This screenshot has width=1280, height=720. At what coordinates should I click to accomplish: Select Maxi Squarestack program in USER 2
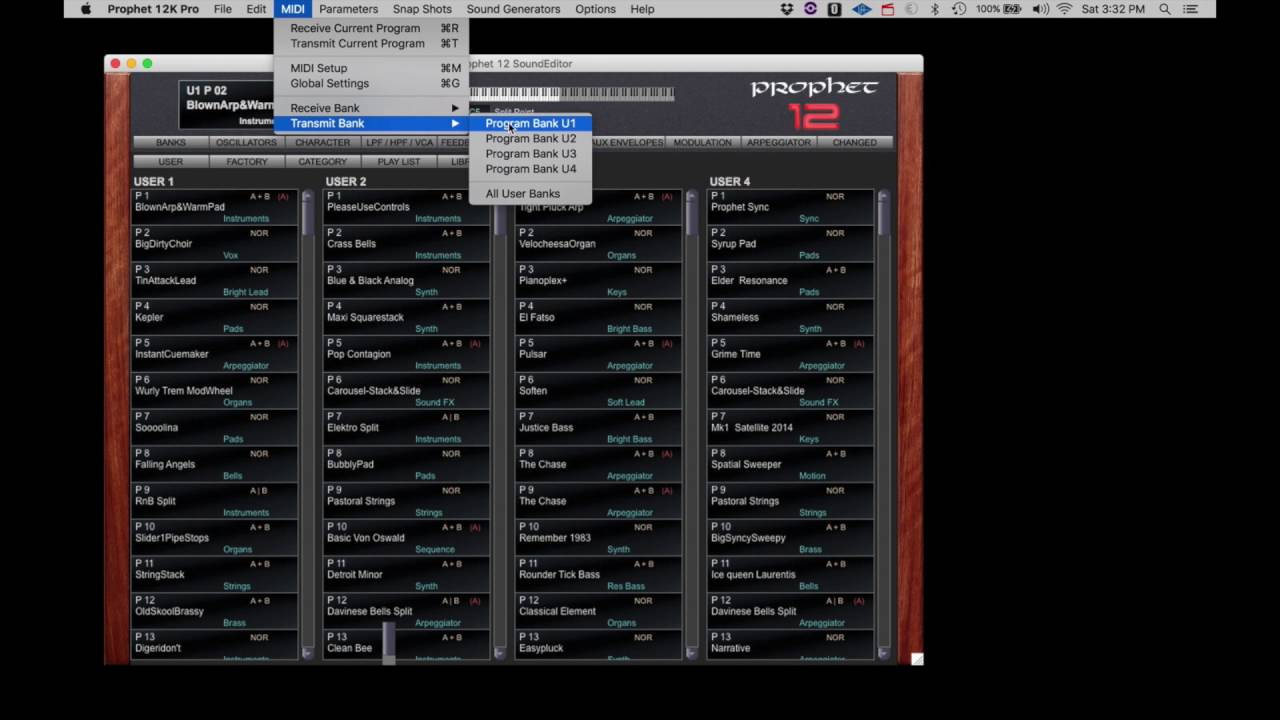click(407, 317)
